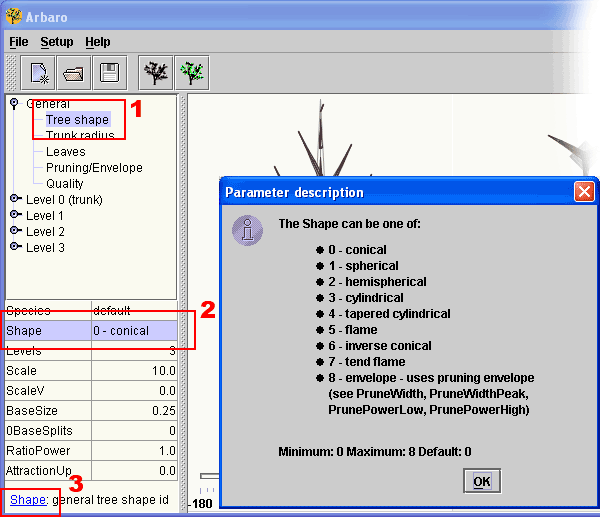This screenshot has height=517, width=600.
Task: Select Pruning/Envelope in the tree
Action: (x=94, y=168)
